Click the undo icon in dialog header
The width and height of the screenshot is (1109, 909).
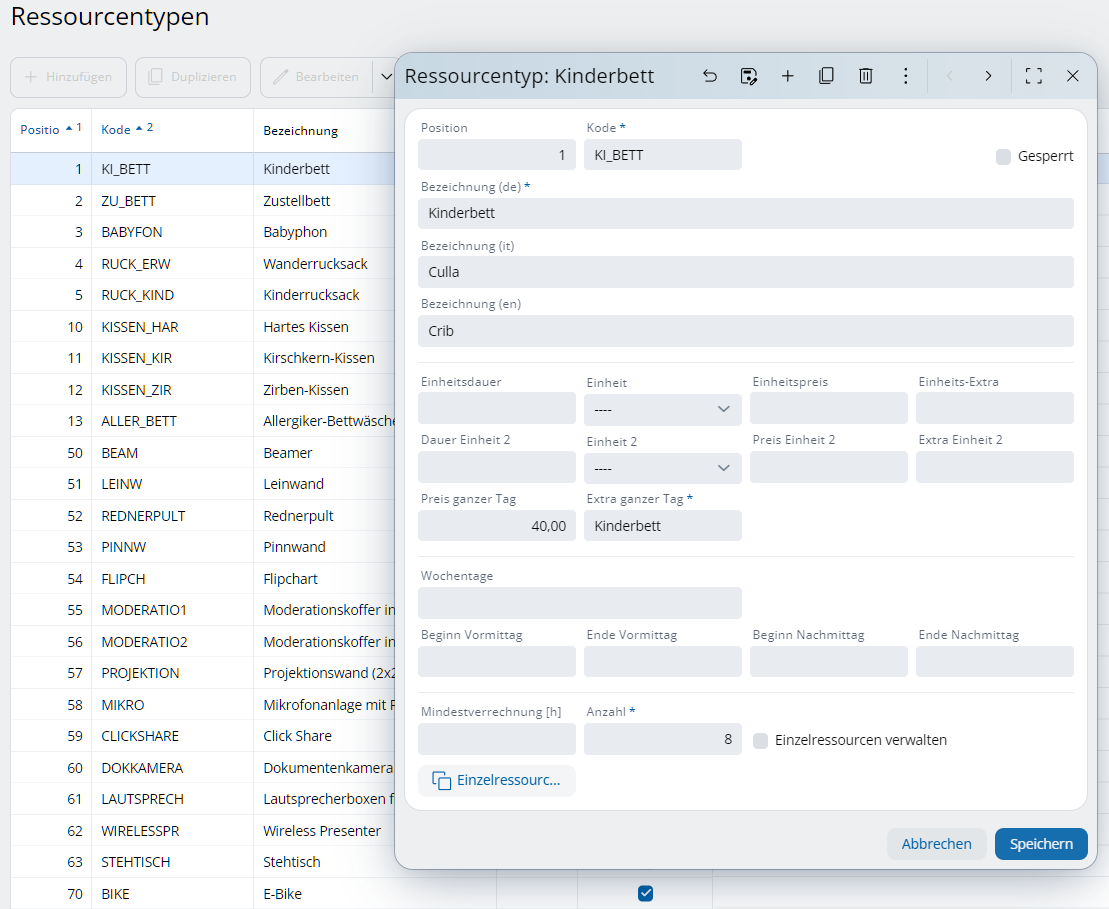[710, 76]
